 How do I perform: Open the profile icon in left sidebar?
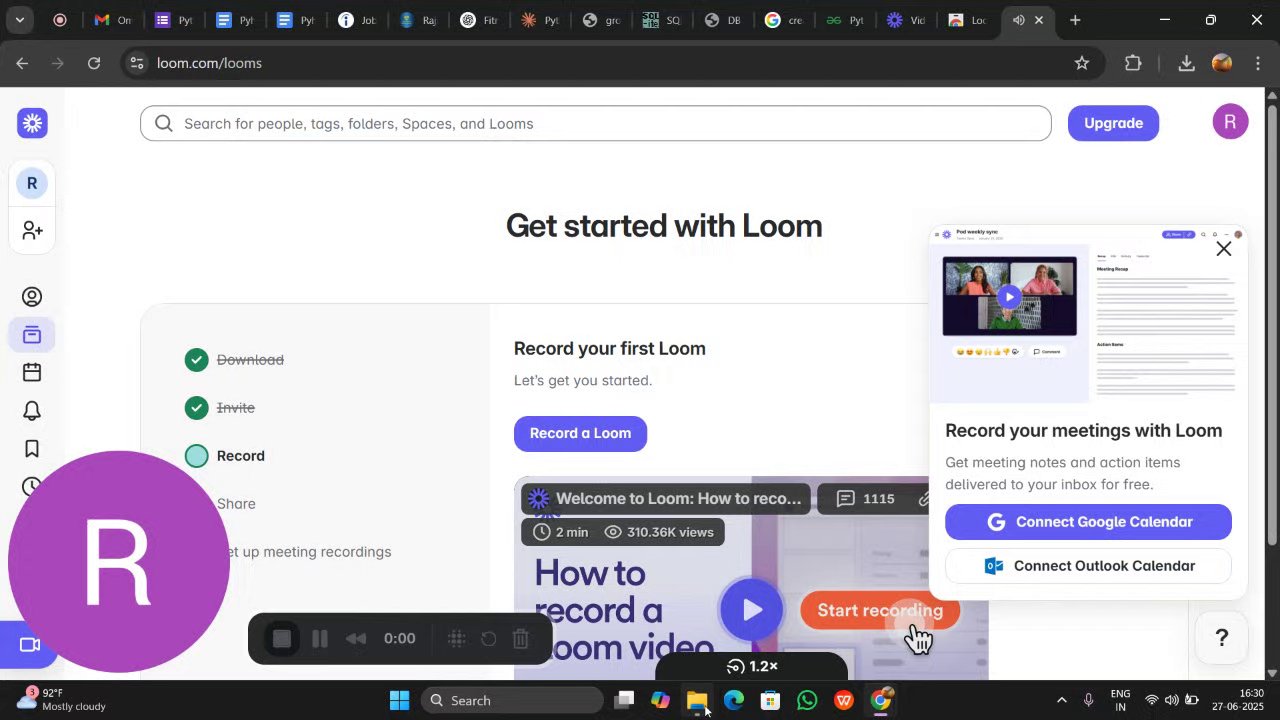tap(32, 297)
